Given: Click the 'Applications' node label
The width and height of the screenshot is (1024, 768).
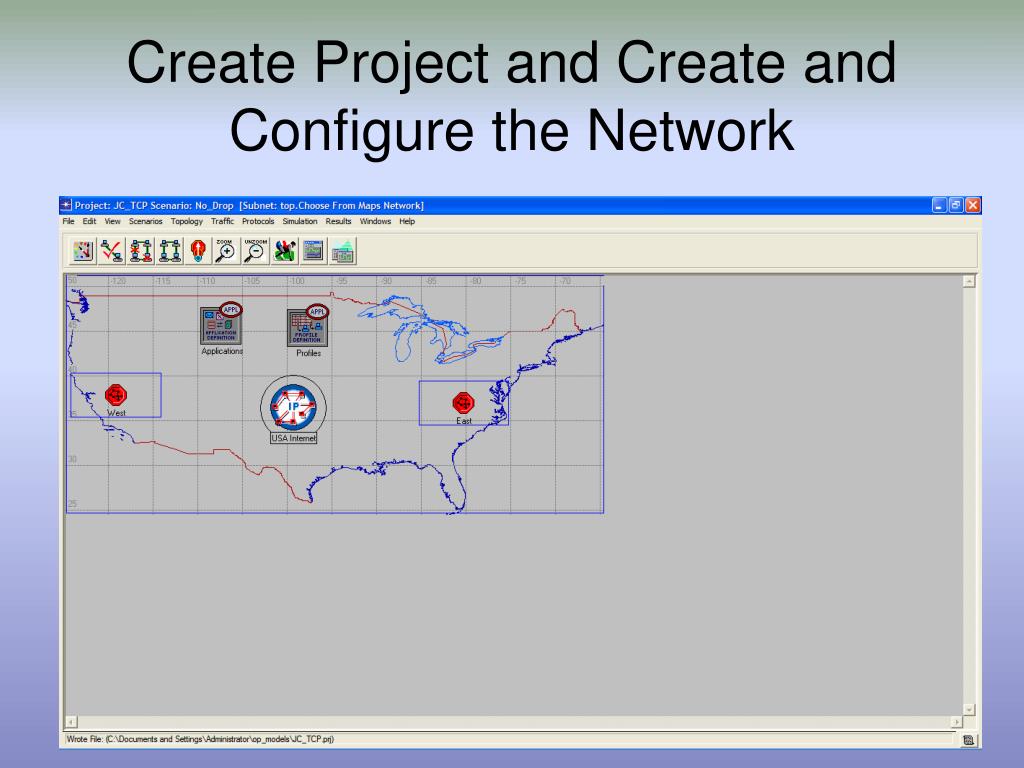Looking at the screenshot, I should point(222,351).
